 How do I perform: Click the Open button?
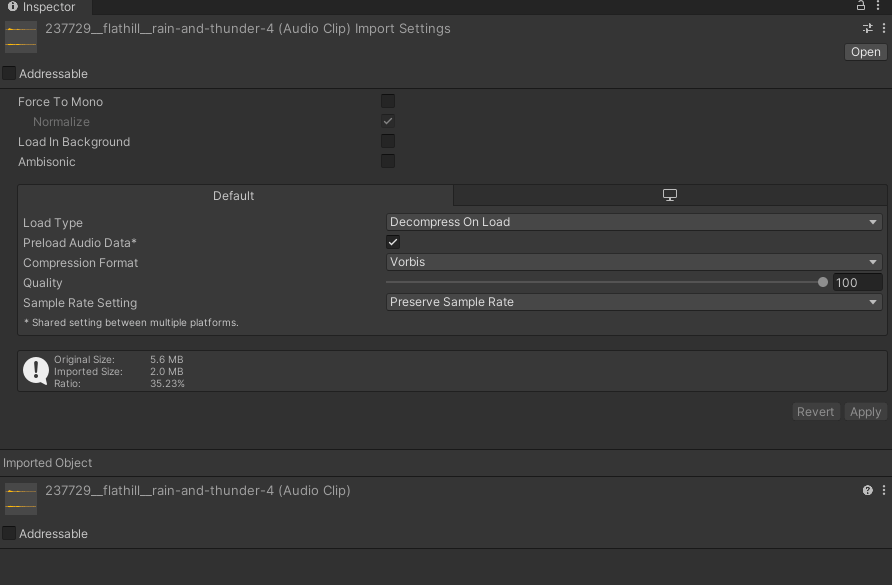pos(865,52)
